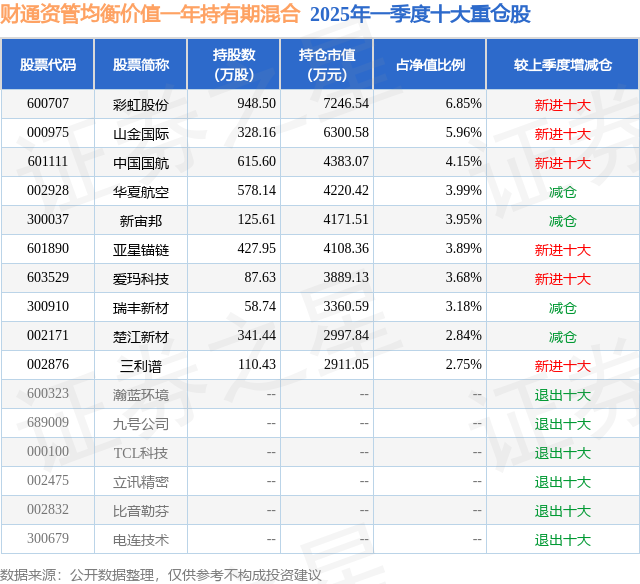Select stock name 山金国际
Image resolution: width=640 pixels, height=584 pixels.
click(141, 133)
